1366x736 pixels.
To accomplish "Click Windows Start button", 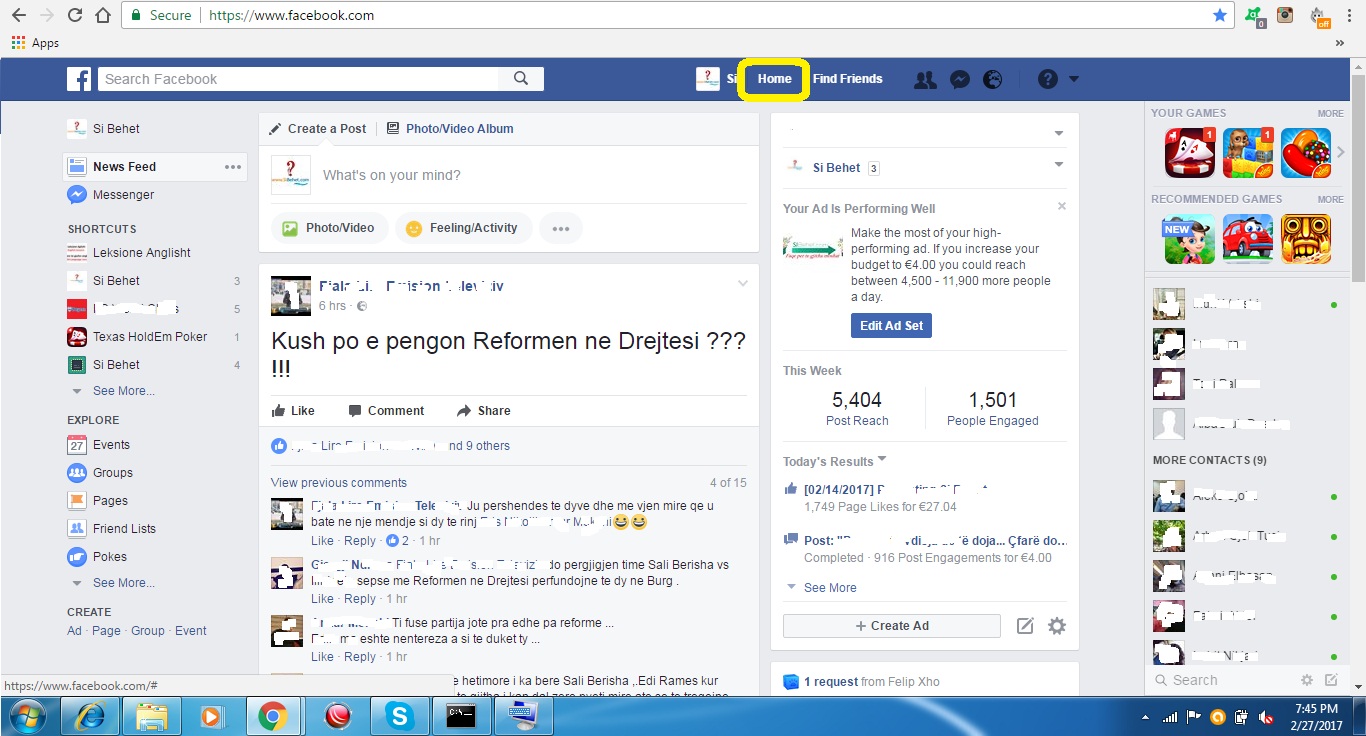I will point(26,716).
